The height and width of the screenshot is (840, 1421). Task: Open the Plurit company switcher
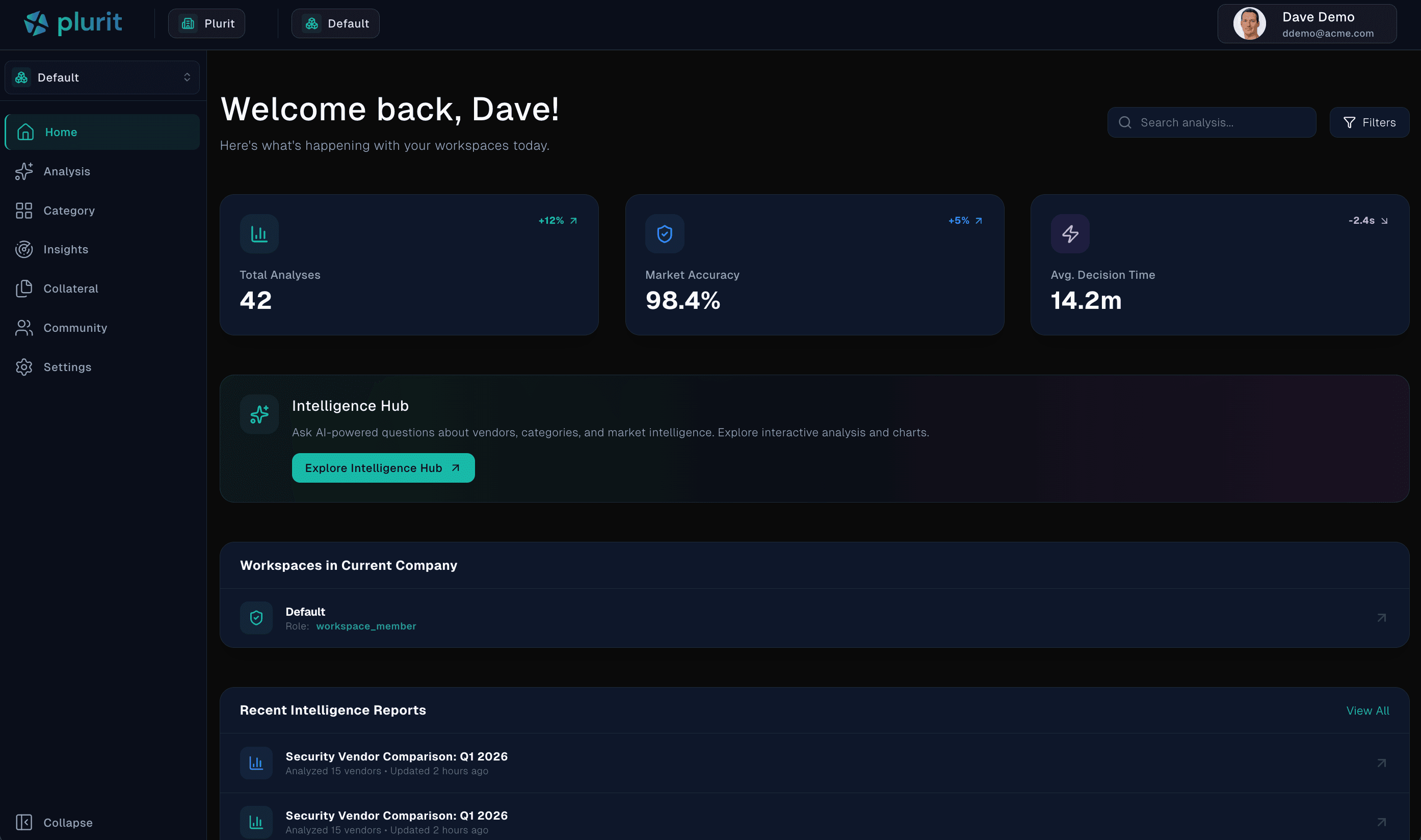[206, 23]
